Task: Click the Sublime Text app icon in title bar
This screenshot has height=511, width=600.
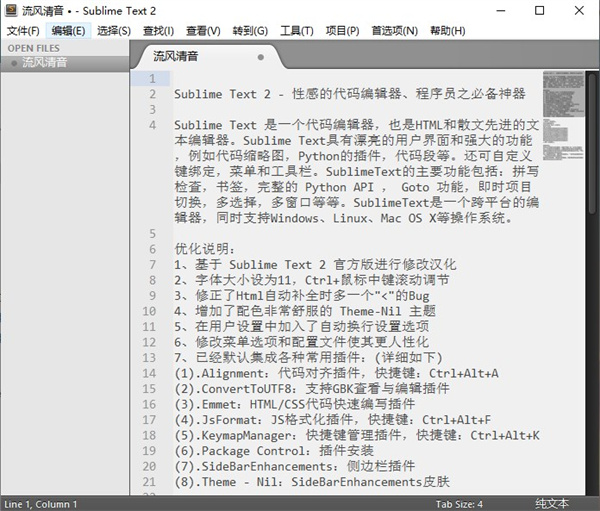Action: (x=11, y=10)
